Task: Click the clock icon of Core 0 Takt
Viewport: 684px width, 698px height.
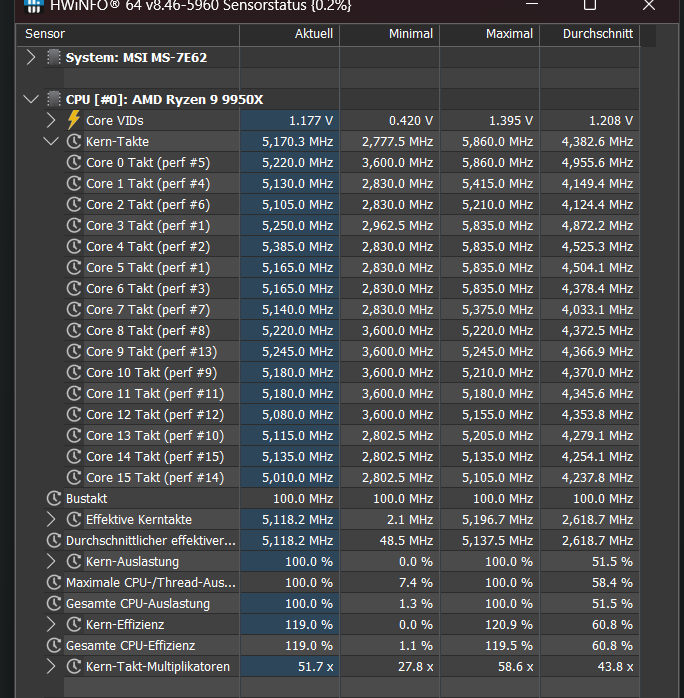Action: pos(73,162)
